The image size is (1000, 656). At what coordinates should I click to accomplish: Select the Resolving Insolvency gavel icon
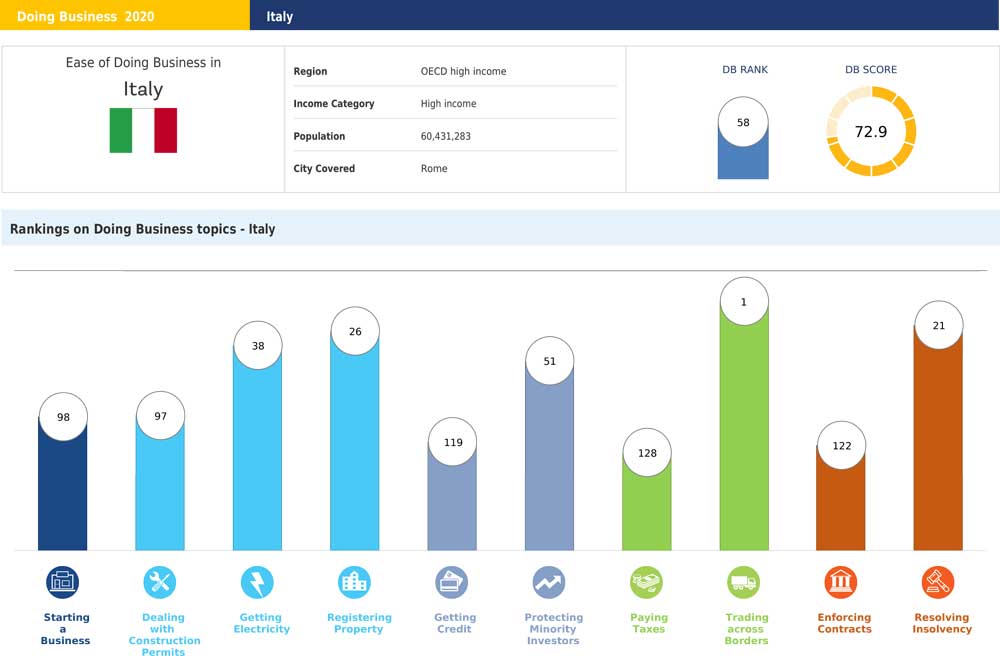938,582
